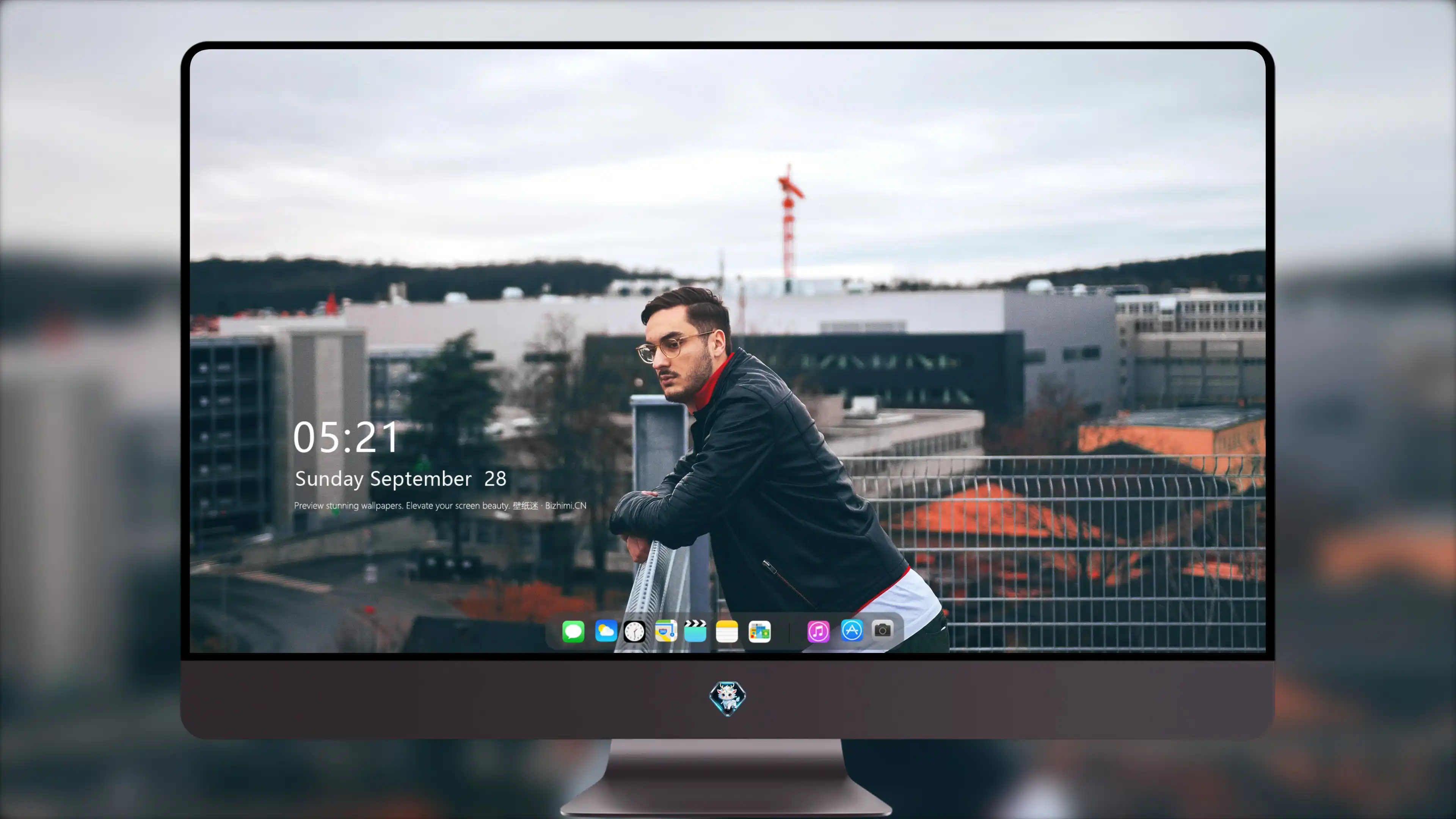Open the Clock app in the dock
The height and width of the screenshot is (819, 1456).
(634, 631)
